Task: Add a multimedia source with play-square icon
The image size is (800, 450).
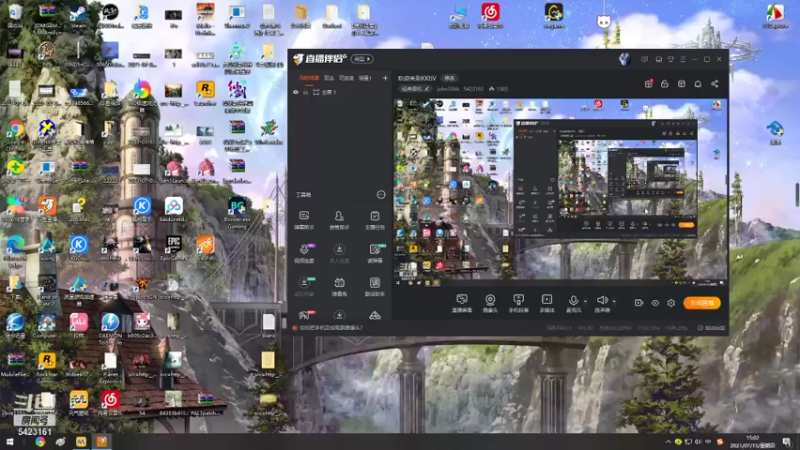Action: 546,303
